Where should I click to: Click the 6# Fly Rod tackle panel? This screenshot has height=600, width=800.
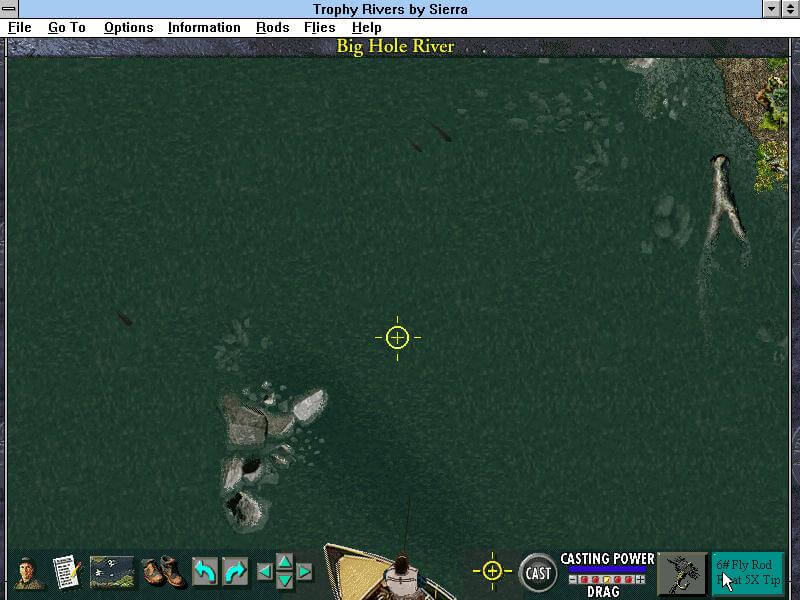[748, 573]
